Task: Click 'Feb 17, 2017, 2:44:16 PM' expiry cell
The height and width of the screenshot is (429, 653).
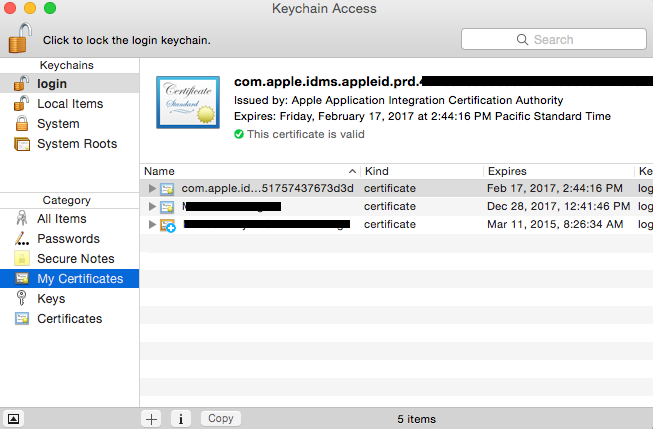Action: tap(555, 188)
